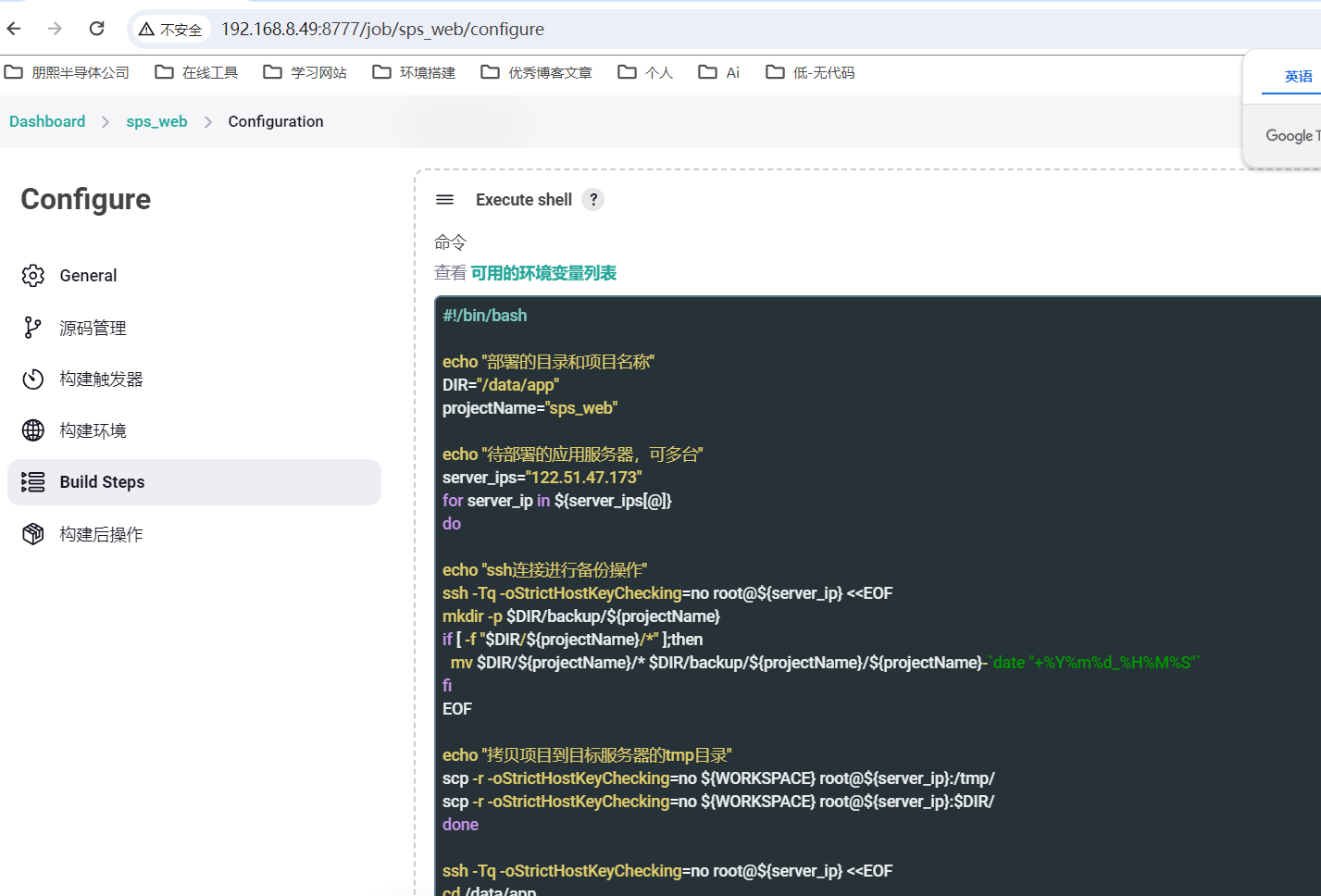Click the browser forward arrow
The width and height of the screenshot is (1321, 896).
point(56,29)
